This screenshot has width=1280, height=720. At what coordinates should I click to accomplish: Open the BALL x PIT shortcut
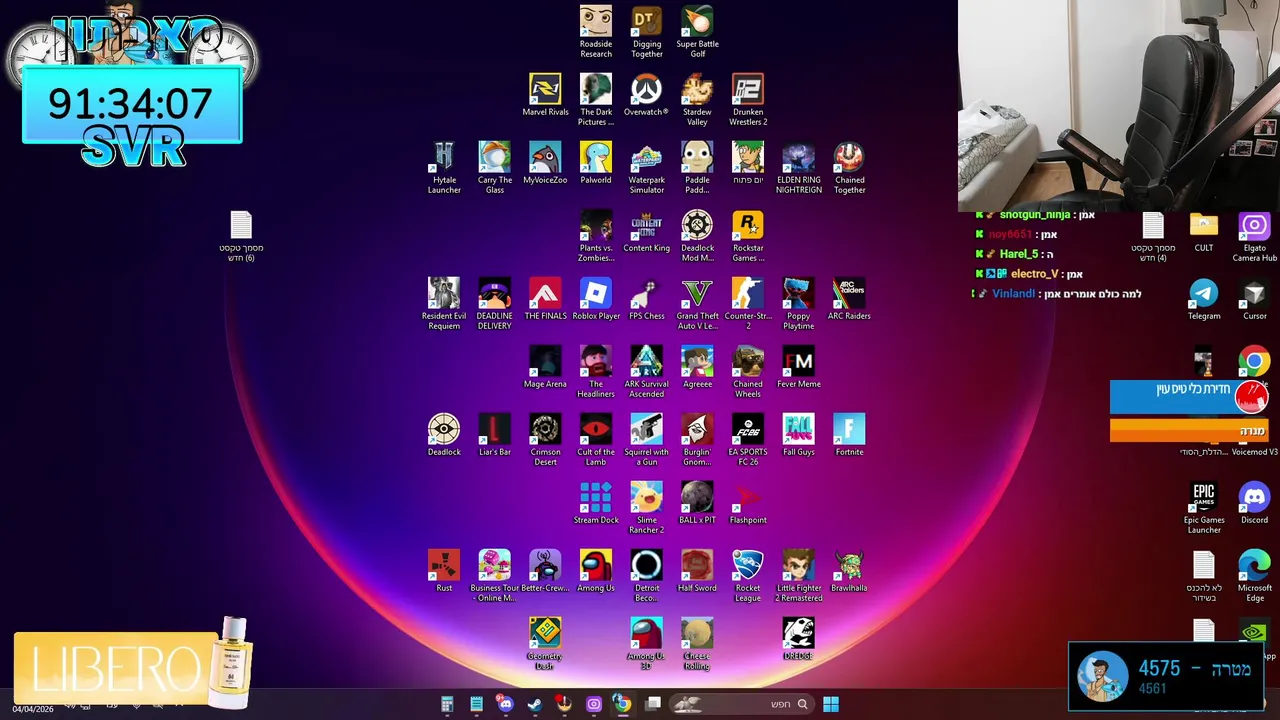click(x=697, y=503)
